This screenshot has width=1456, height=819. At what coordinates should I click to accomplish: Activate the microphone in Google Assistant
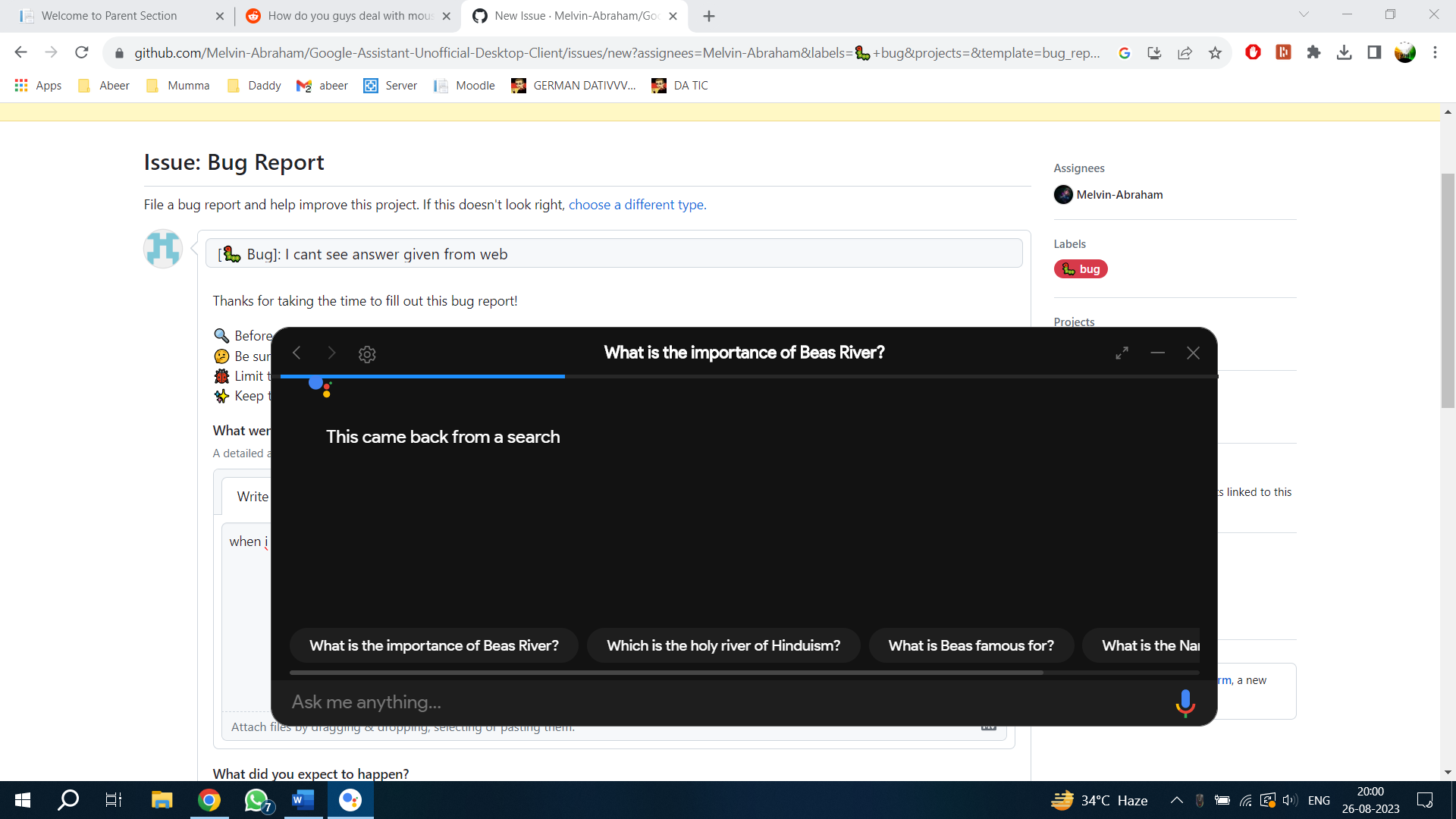1185,702
